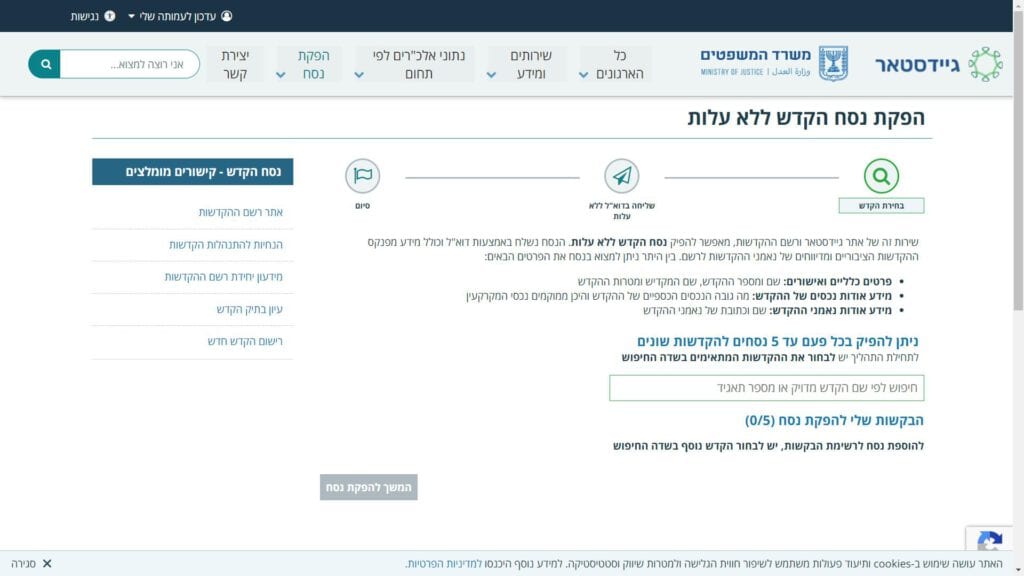Click the endowment name search field

click(766, 388)
